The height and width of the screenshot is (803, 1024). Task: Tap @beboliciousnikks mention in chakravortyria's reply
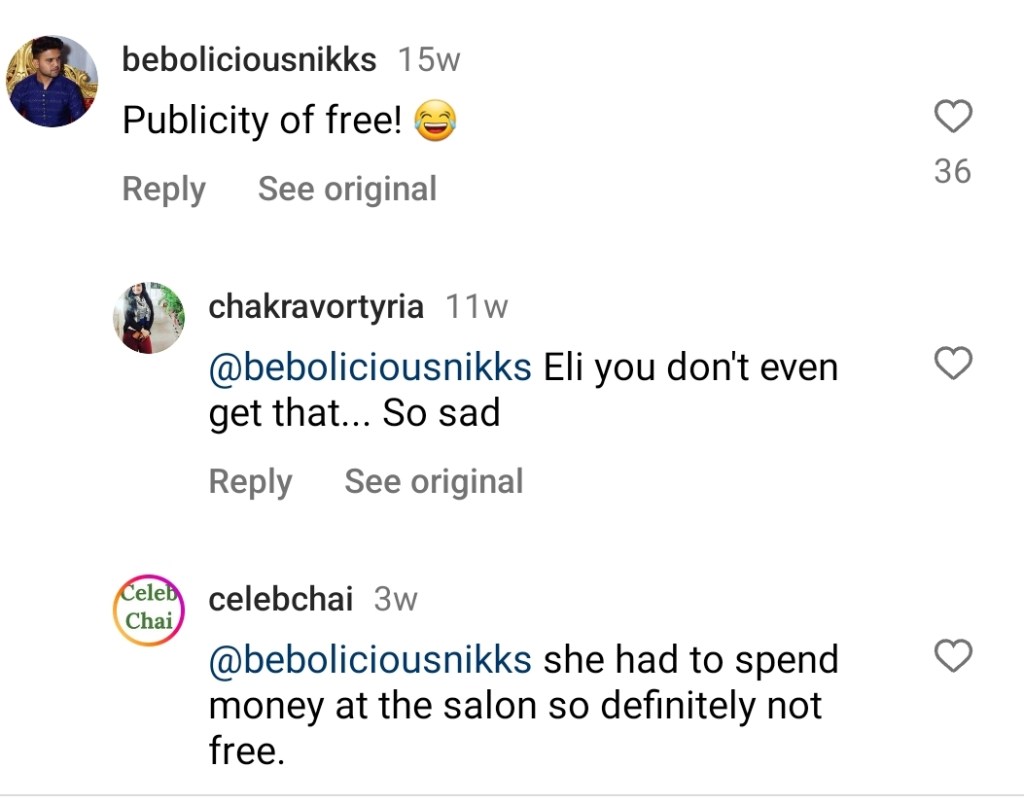[370, 367]
